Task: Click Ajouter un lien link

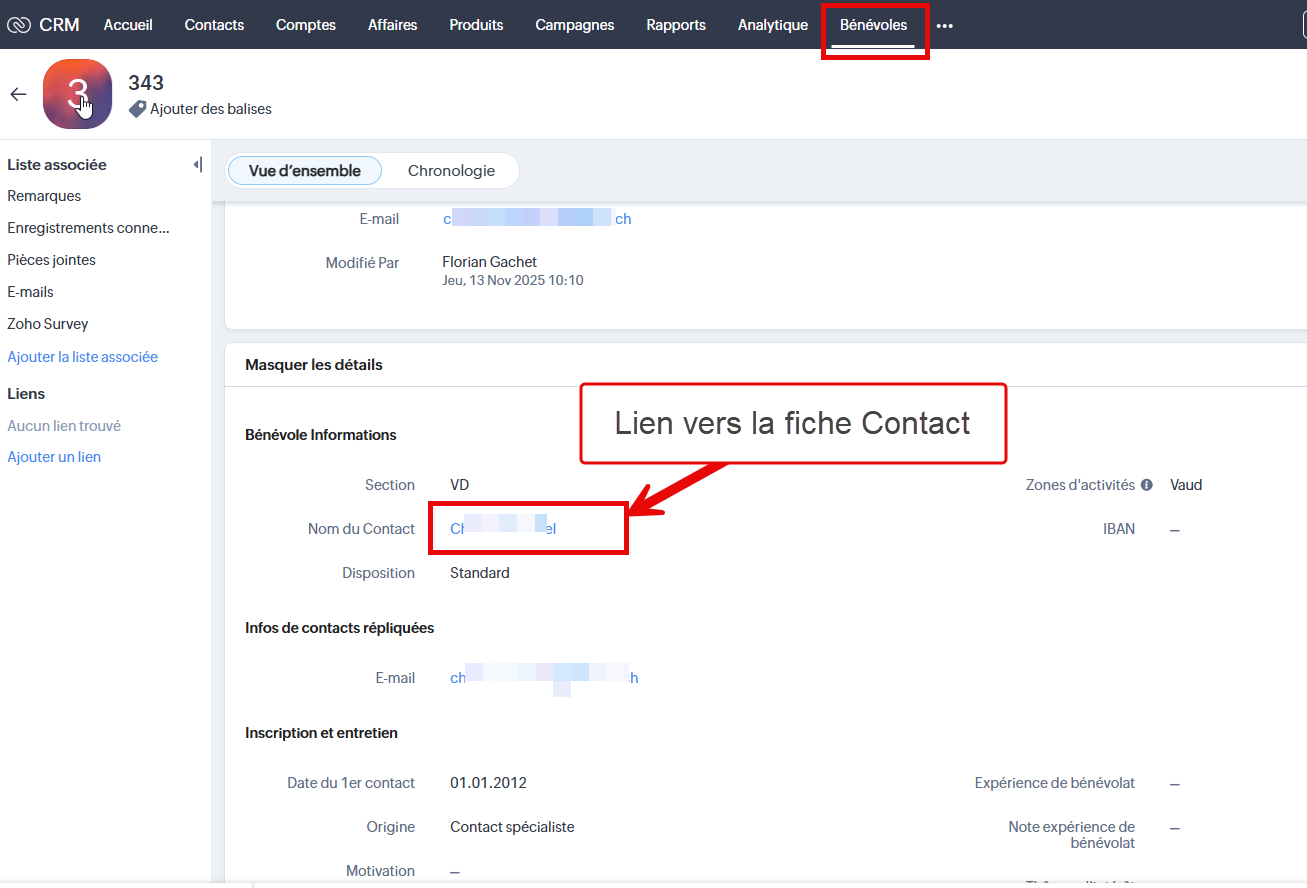Action: [54, 457]
